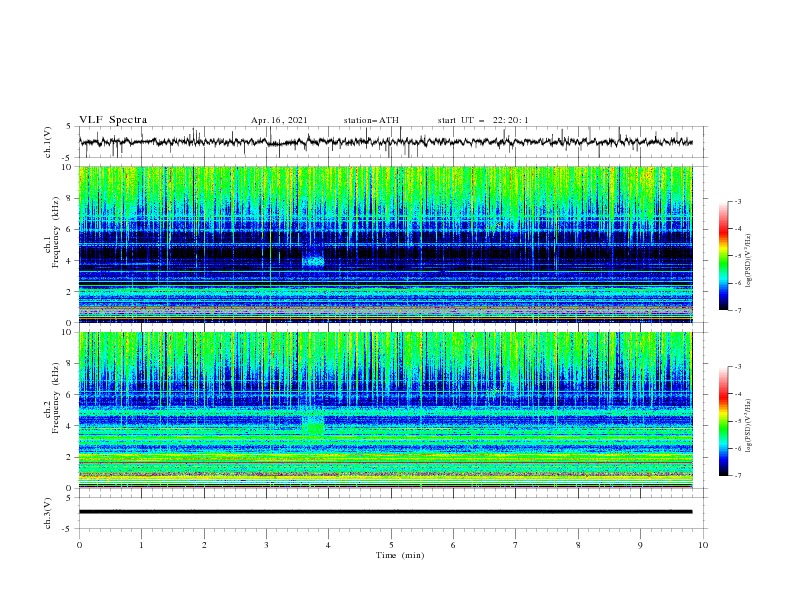
Task: Click the "VLF Spectra" plot title
Action: click(113, 120)
